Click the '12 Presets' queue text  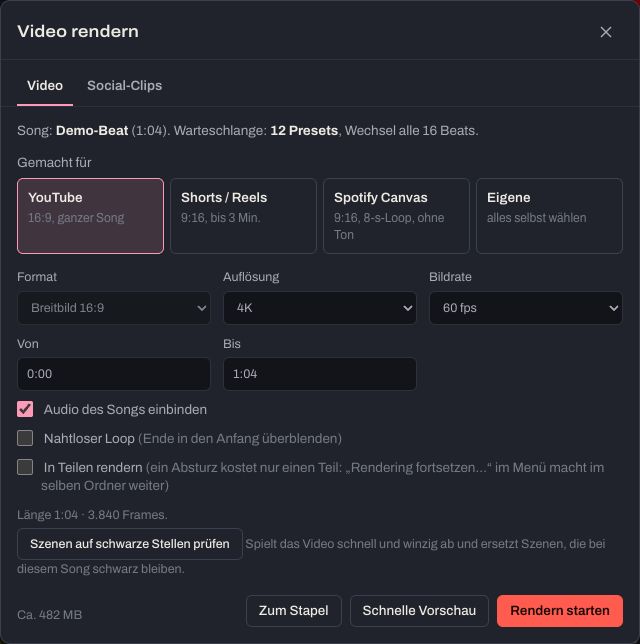pyautogui.click(x=304, y=131)
